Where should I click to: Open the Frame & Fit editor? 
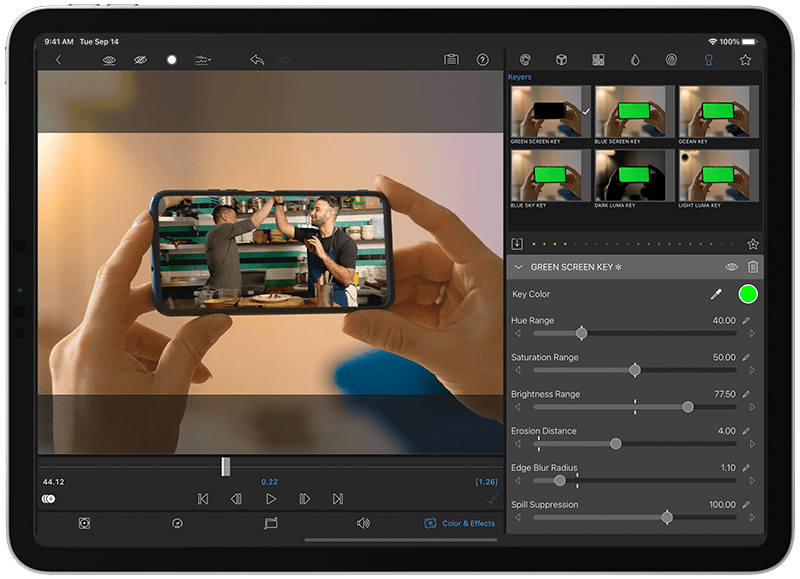pos(85,523)
